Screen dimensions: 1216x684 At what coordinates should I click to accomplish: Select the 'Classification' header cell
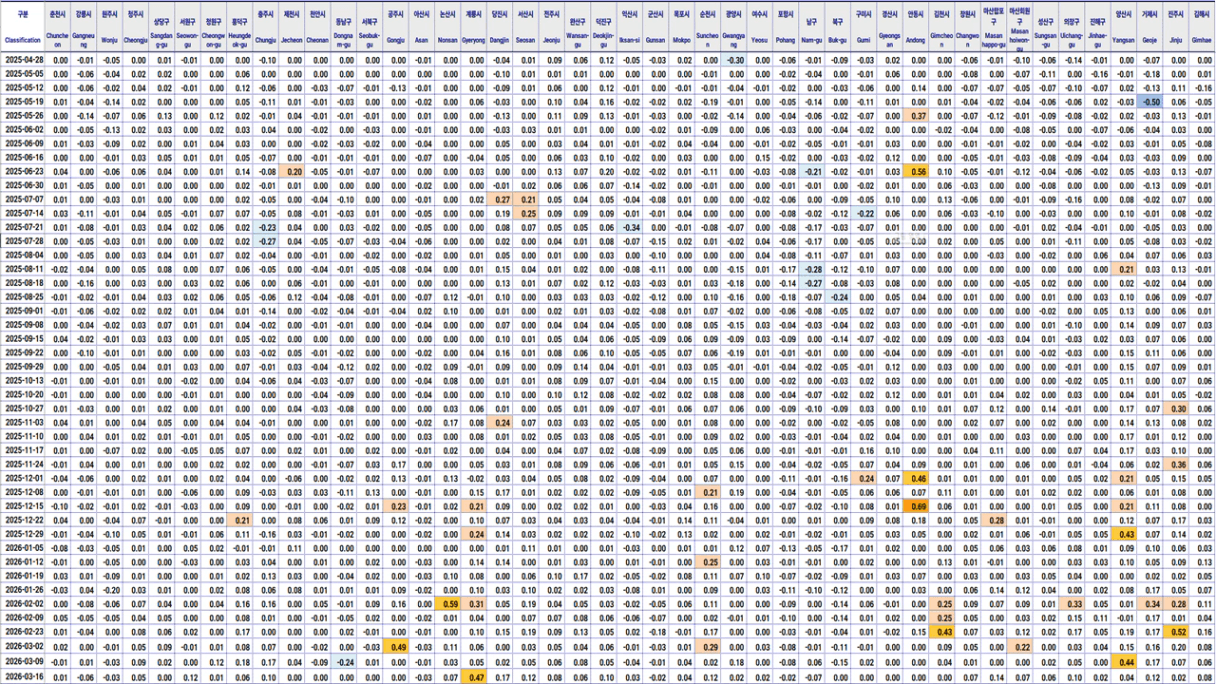23,28
